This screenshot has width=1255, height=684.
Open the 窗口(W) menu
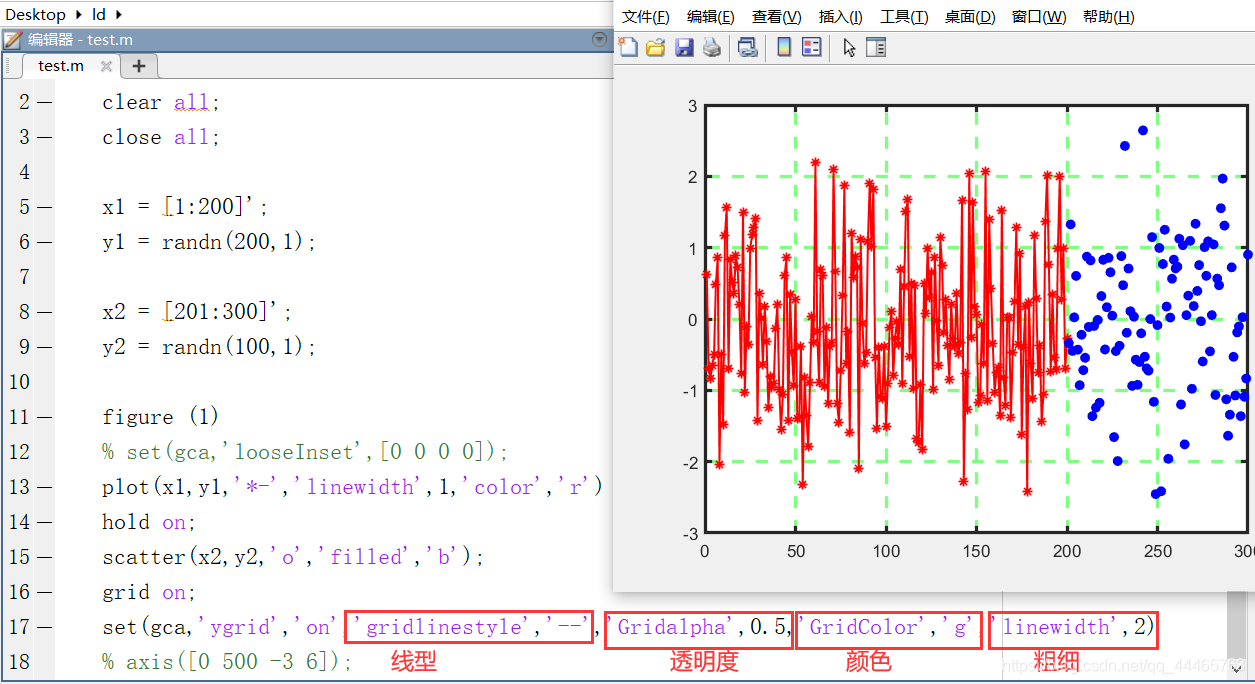(x=1039, y=17)
